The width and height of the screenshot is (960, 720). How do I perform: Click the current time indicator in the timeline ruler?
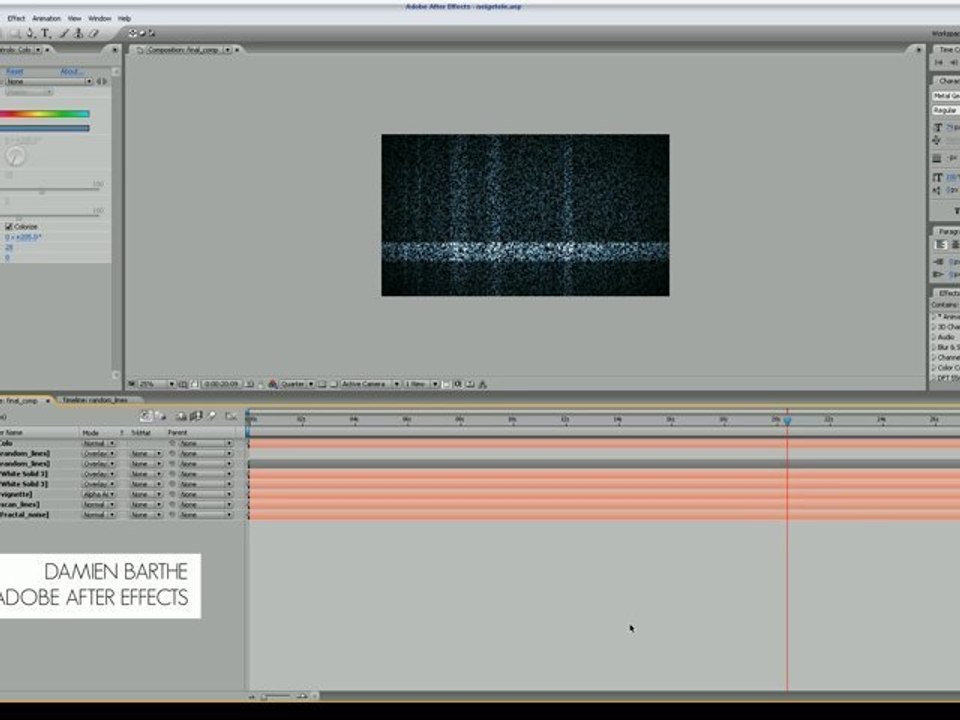pyautogui.click(x=787, y=421)
